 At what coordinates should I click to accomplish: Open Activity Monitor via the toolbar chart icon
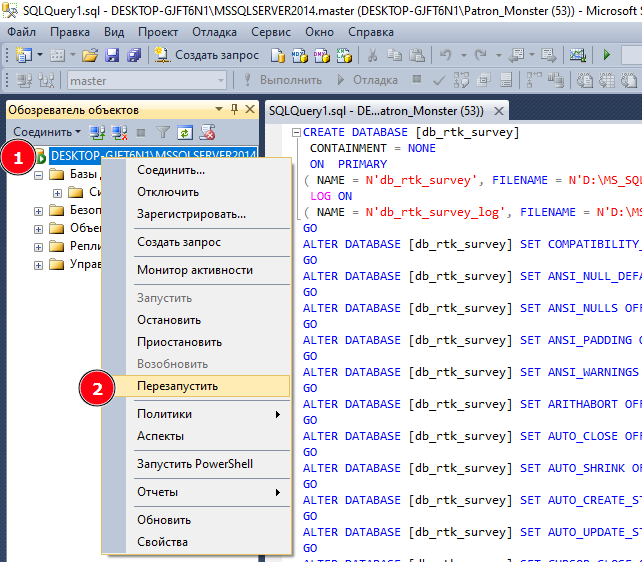(x=577, y=55)
